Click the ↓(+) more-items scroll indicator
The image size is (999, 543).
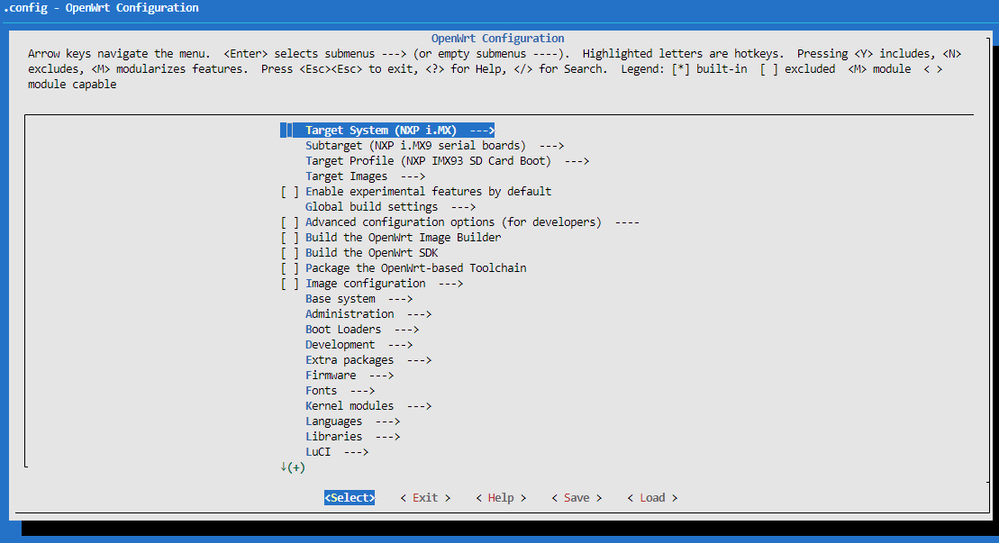coord(292,467)
